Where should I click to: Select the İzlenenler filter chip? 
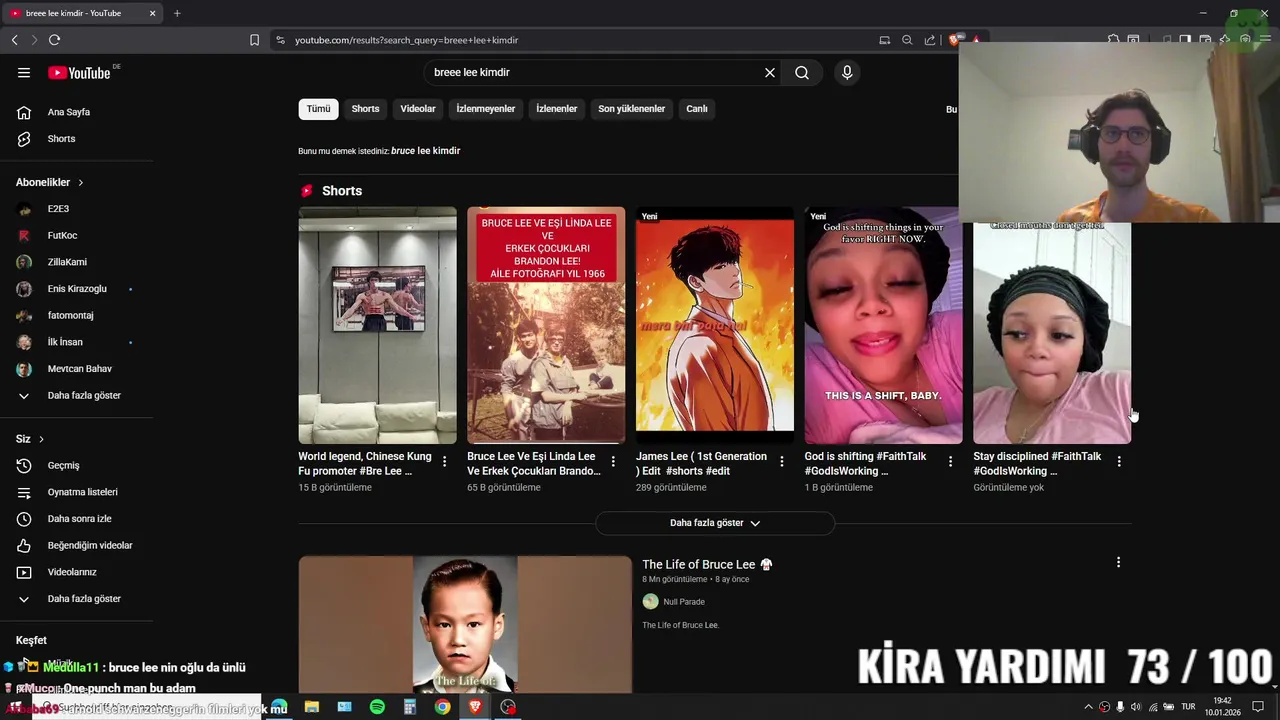(x=557, y=109)
